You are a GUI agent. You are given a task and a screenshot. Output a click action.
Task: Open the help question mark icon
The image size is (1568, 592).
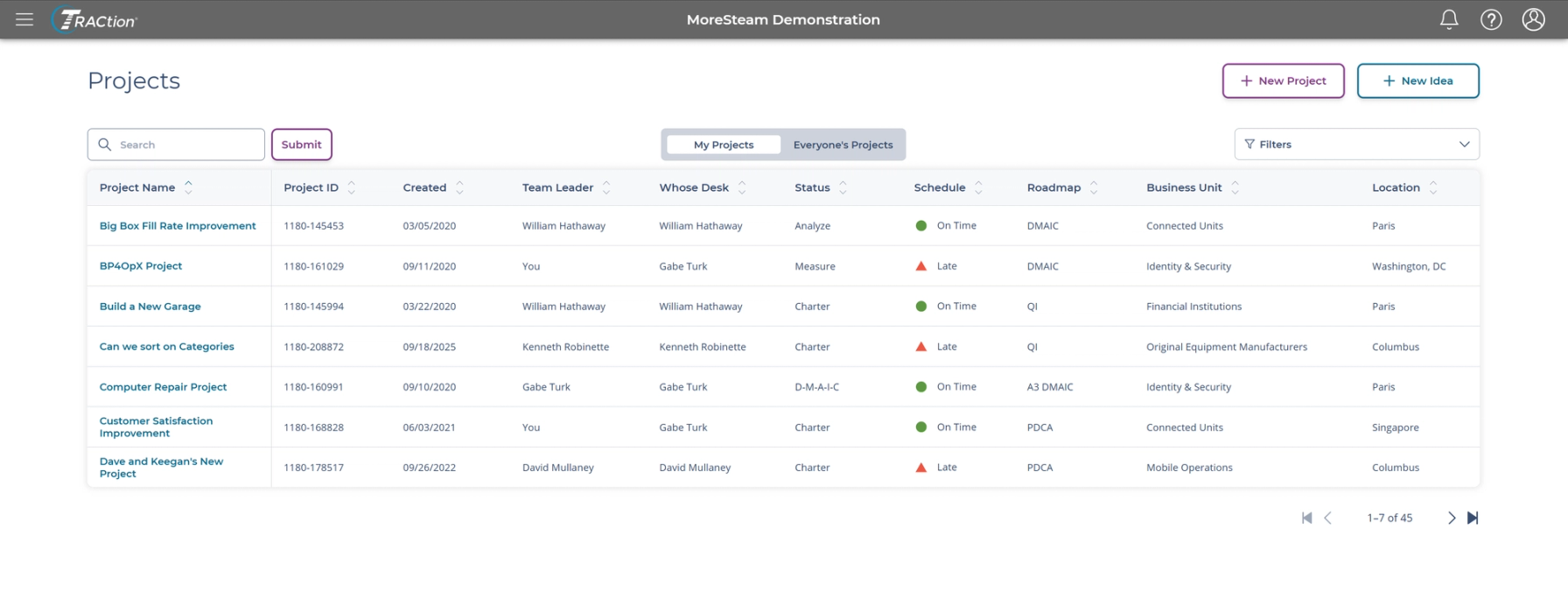click(1491, 19)
